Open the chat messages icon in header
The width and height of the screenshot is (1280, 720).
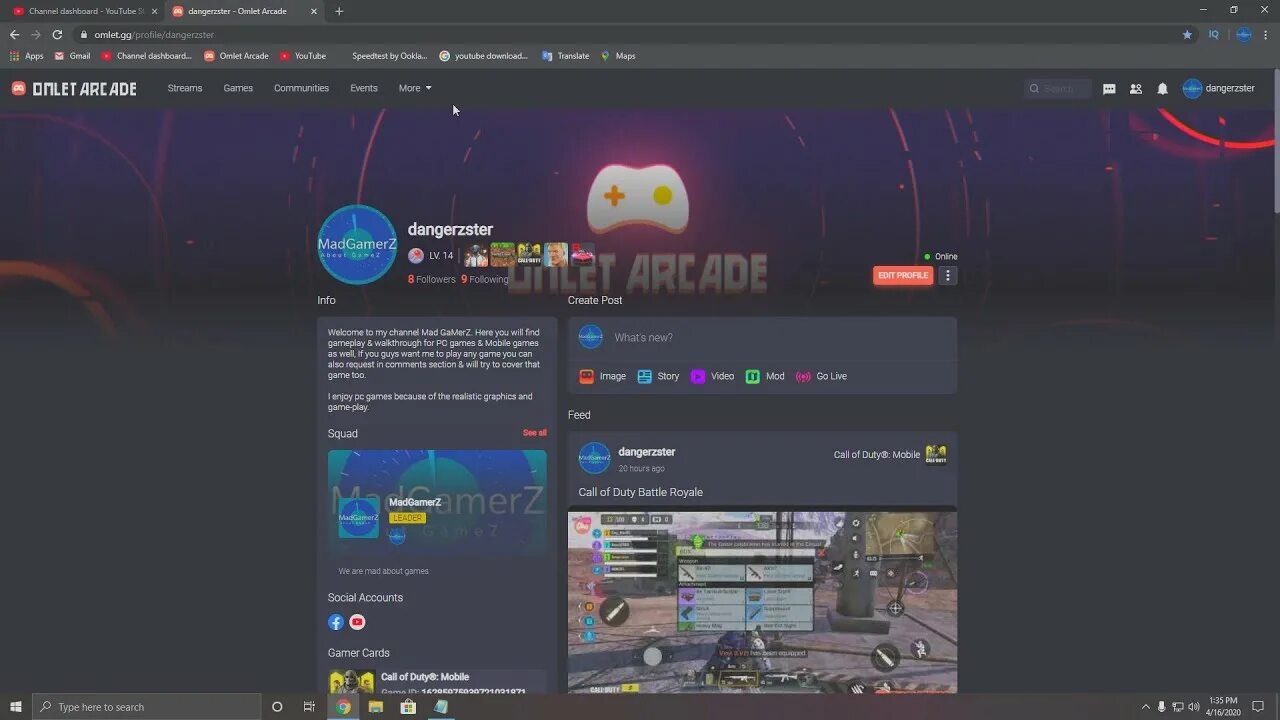tap(1109, 89)
